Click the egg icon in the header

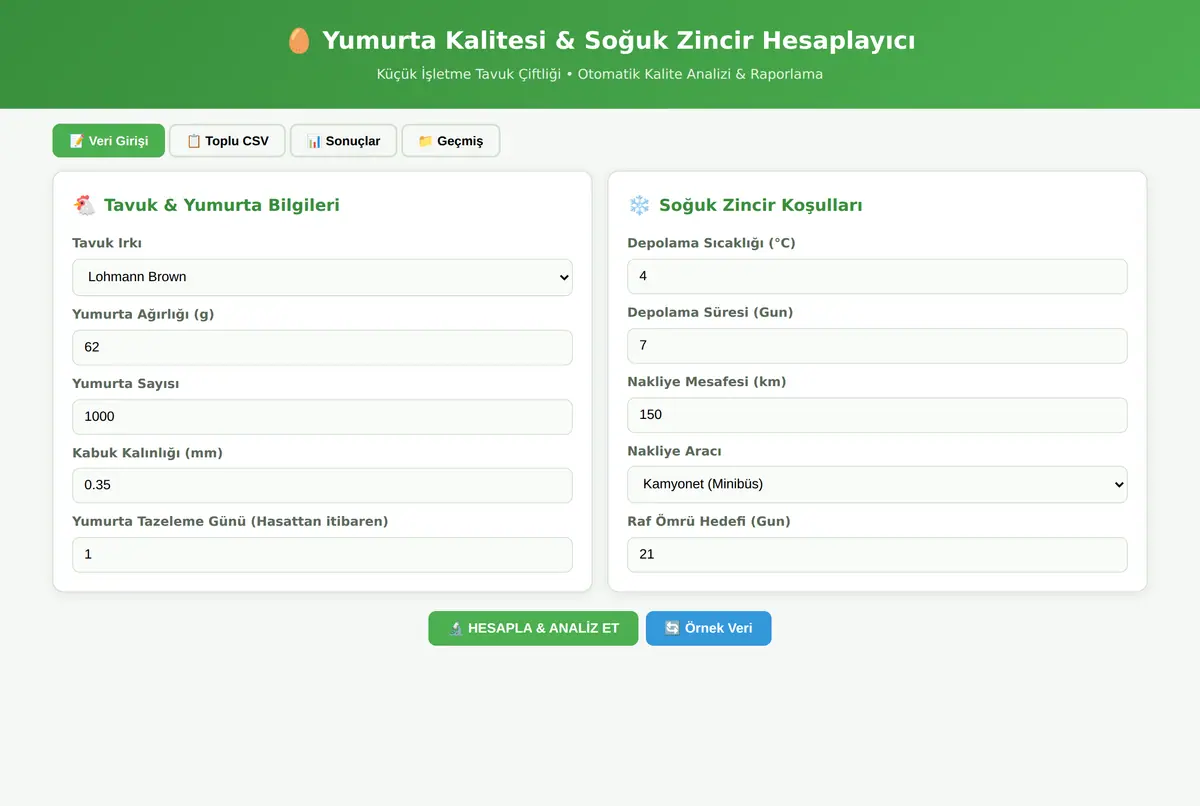pos(298,40)
